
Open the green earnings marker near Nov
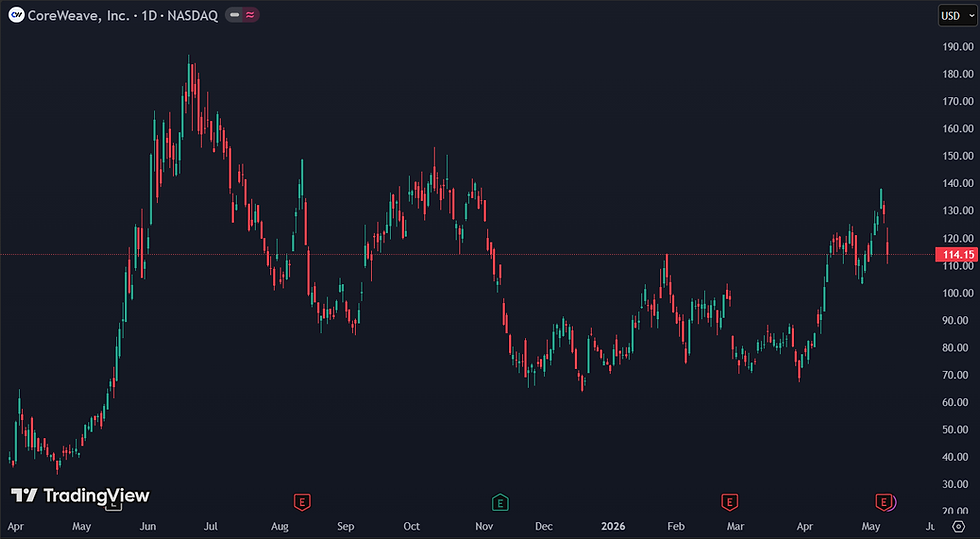point(500,502)
